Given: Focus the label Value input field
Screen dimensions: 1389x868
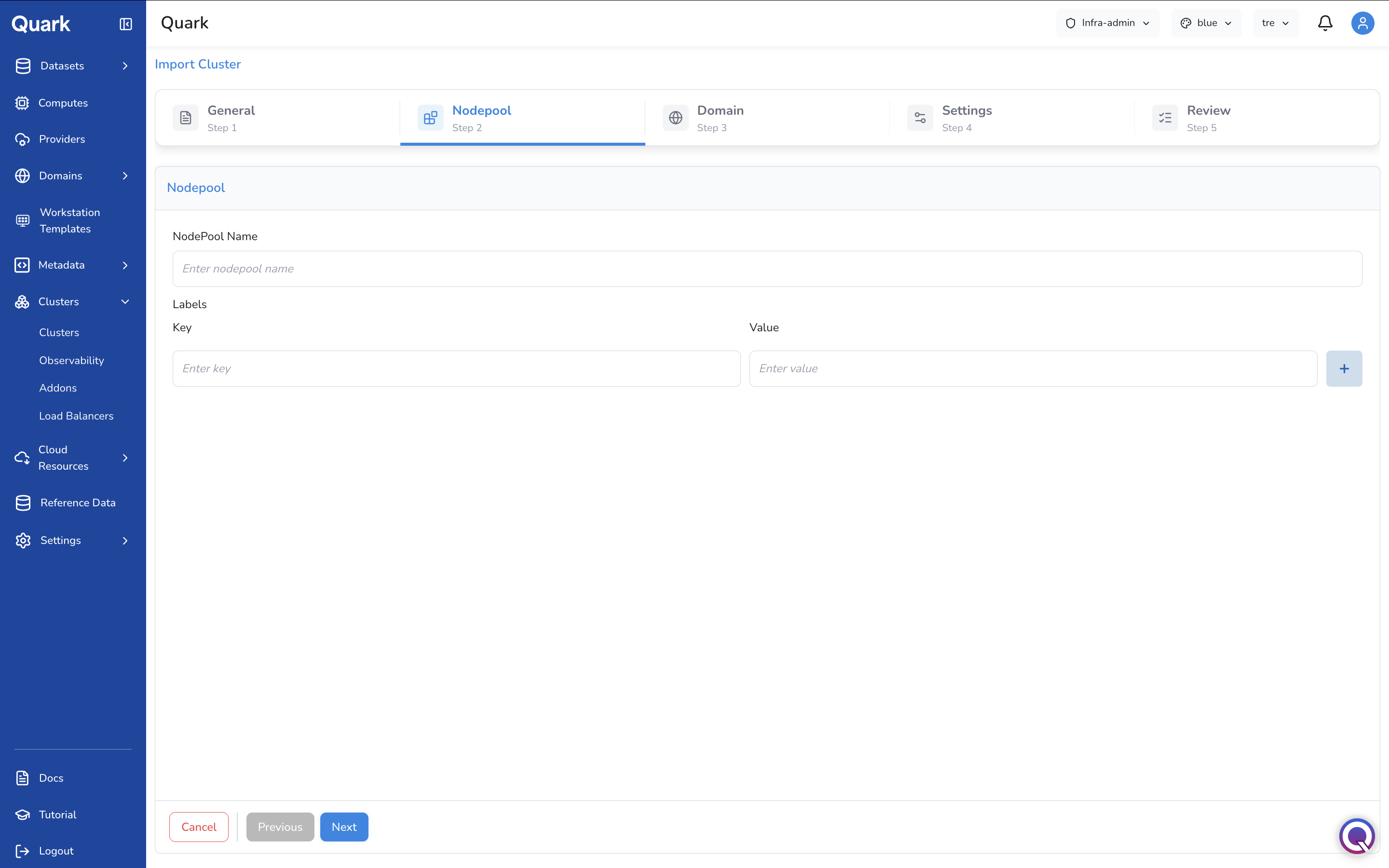Looking at the screenshot, I should pyautogui.click(x=1033, y=368).
